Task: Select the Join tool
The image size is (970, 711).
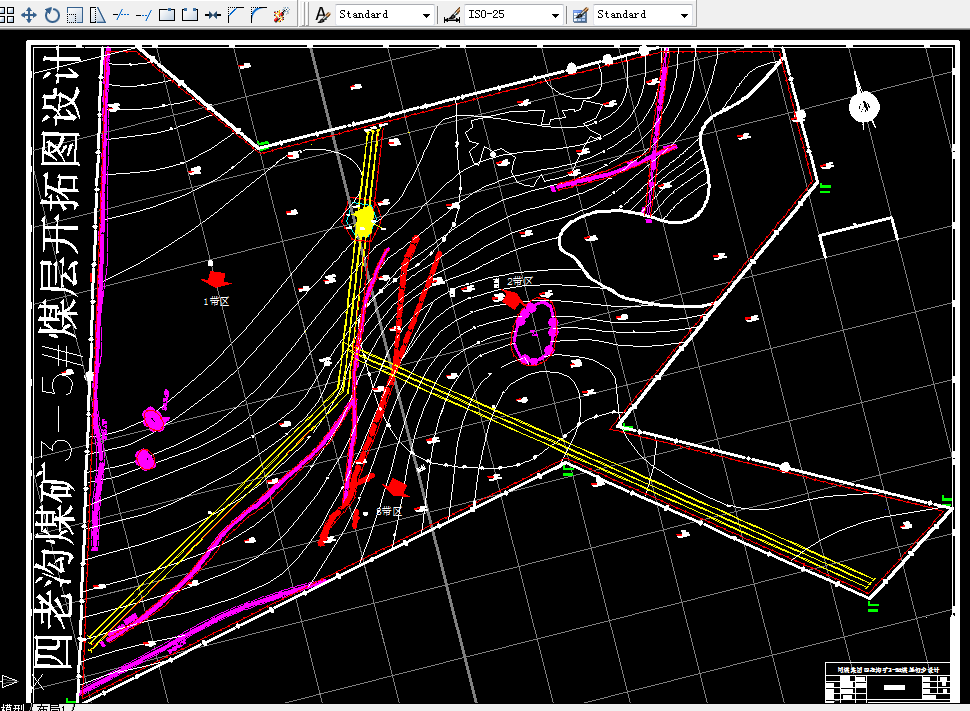Action: click(213, 14)
